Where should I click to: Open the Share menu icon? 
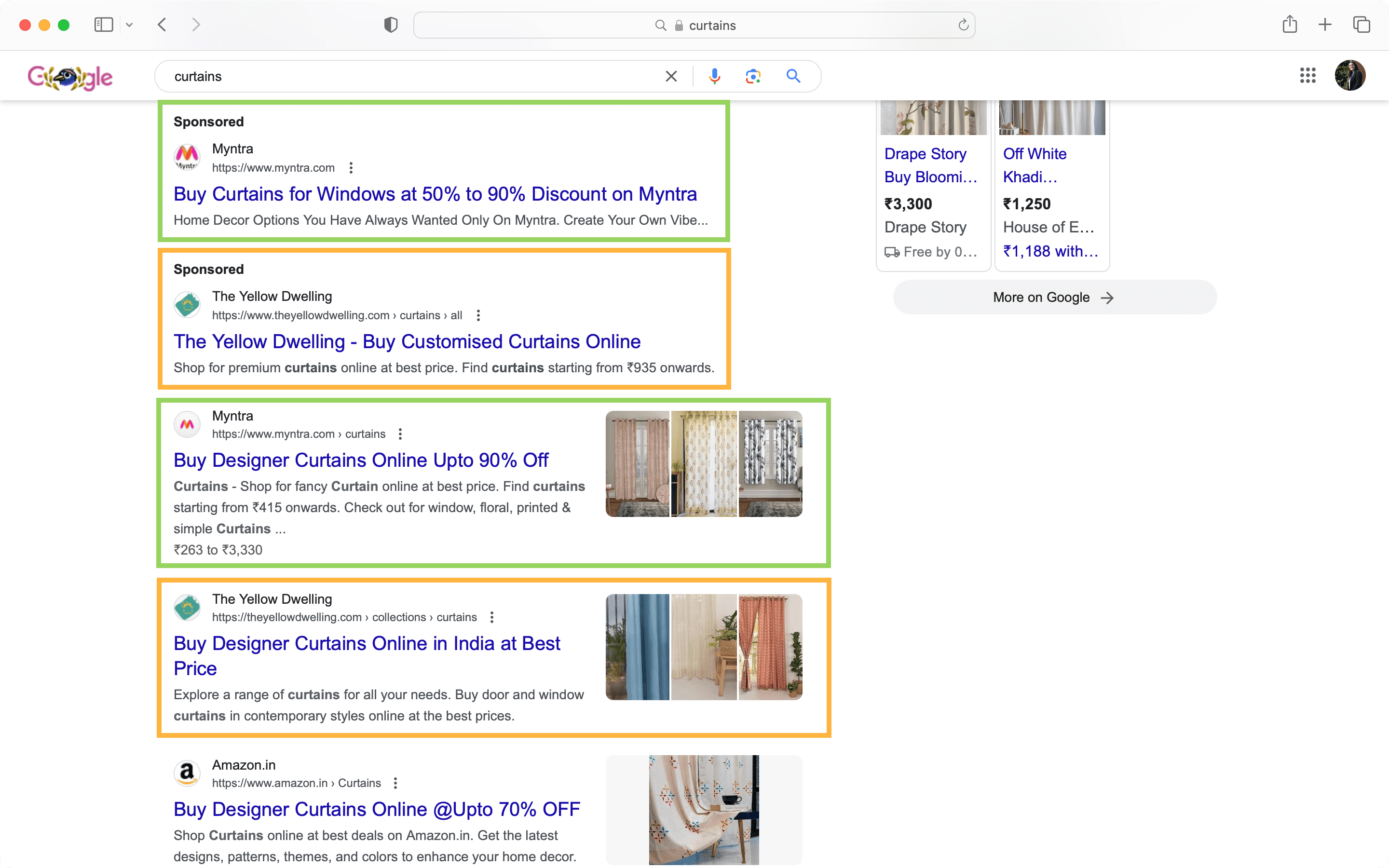click(x=1290, y=24)
